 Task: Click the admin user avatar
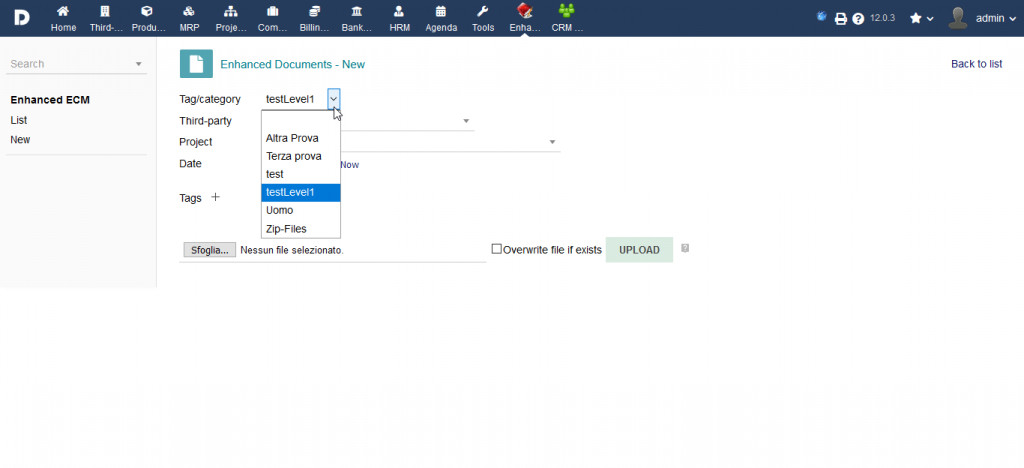click(x=957, y=18)
